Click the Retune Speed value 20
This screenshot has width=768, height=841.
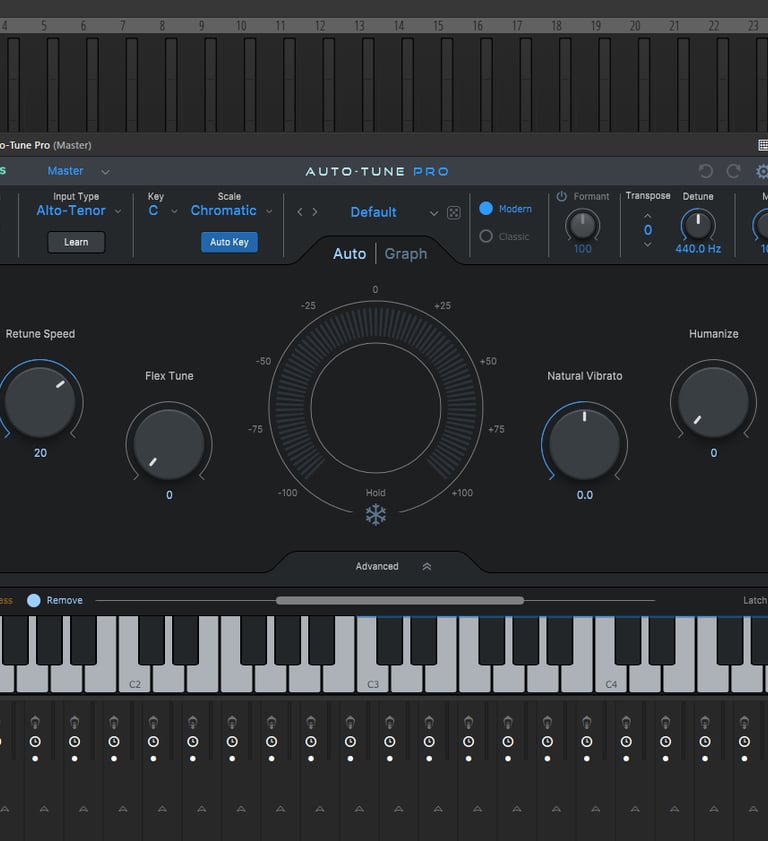(40, 453)
